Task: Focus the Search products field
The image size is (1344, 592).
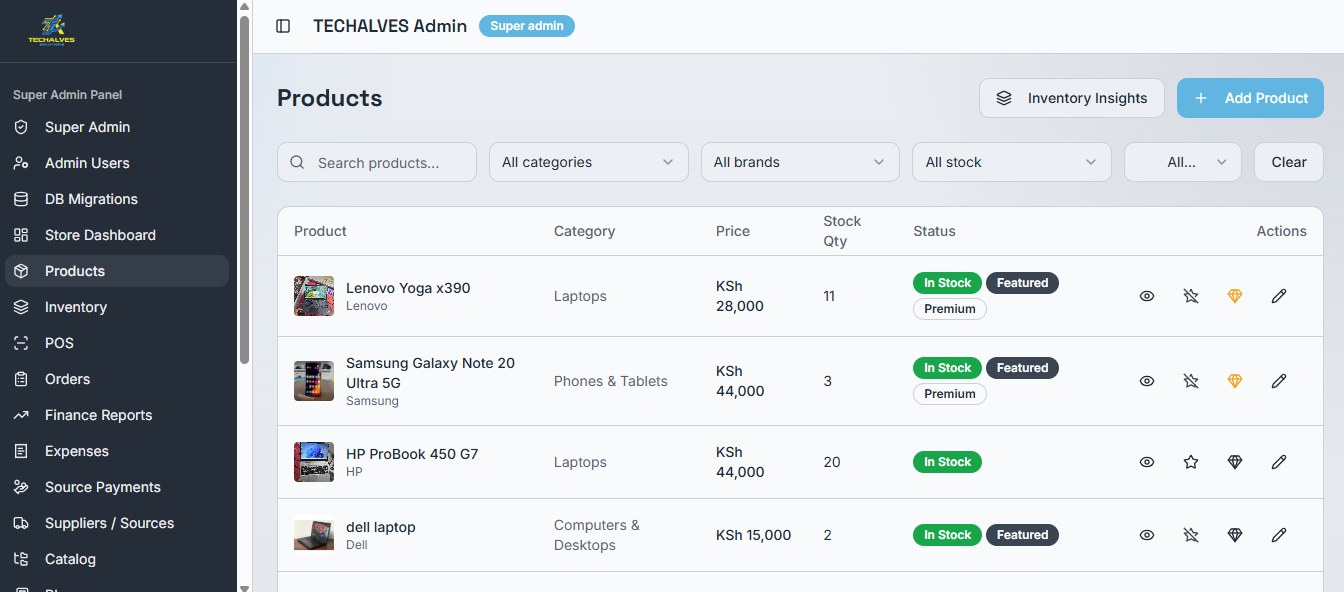Action: (x=377, y=162)
